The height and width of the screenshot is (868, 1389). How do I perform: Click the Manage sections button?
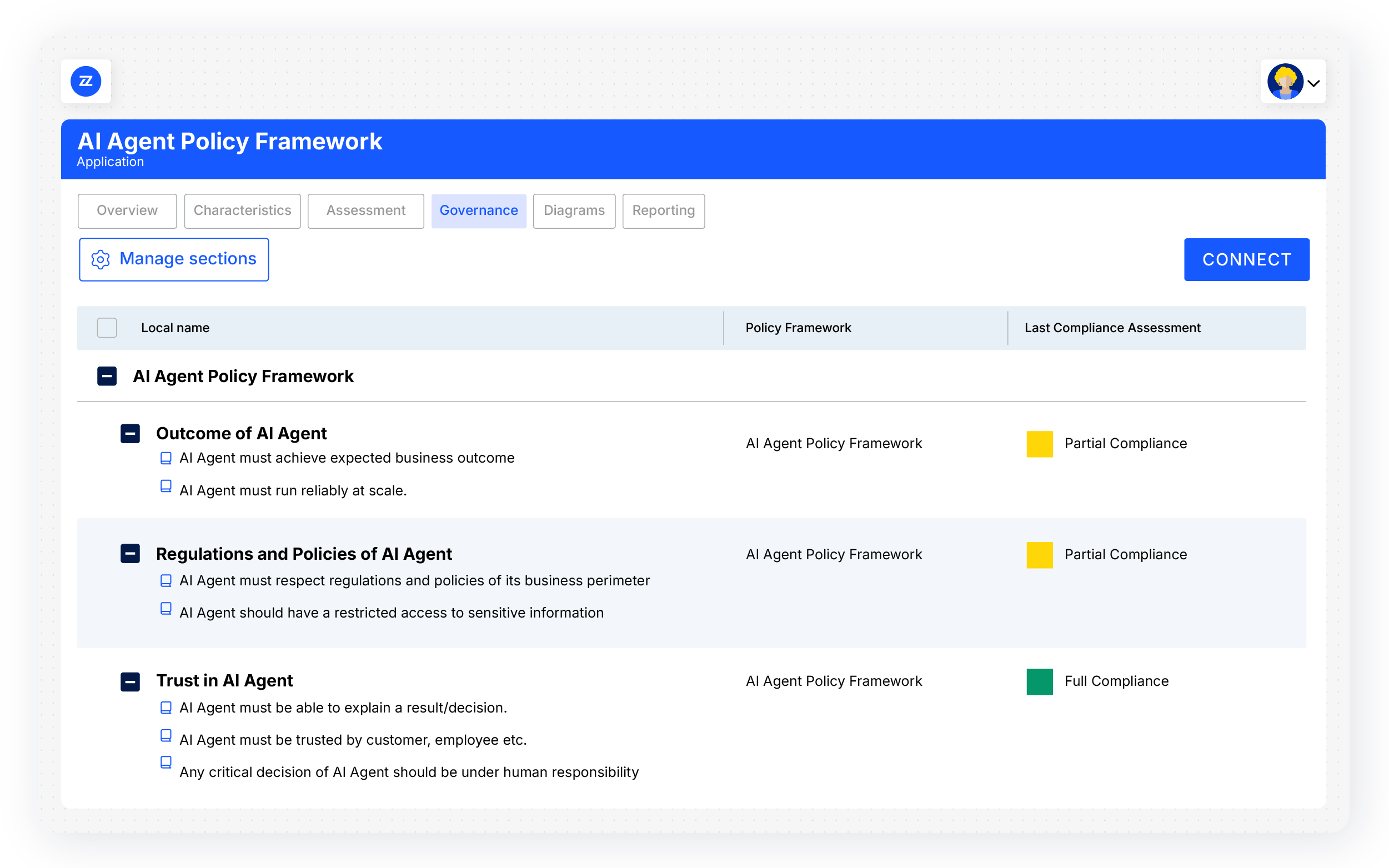[174, 259]
